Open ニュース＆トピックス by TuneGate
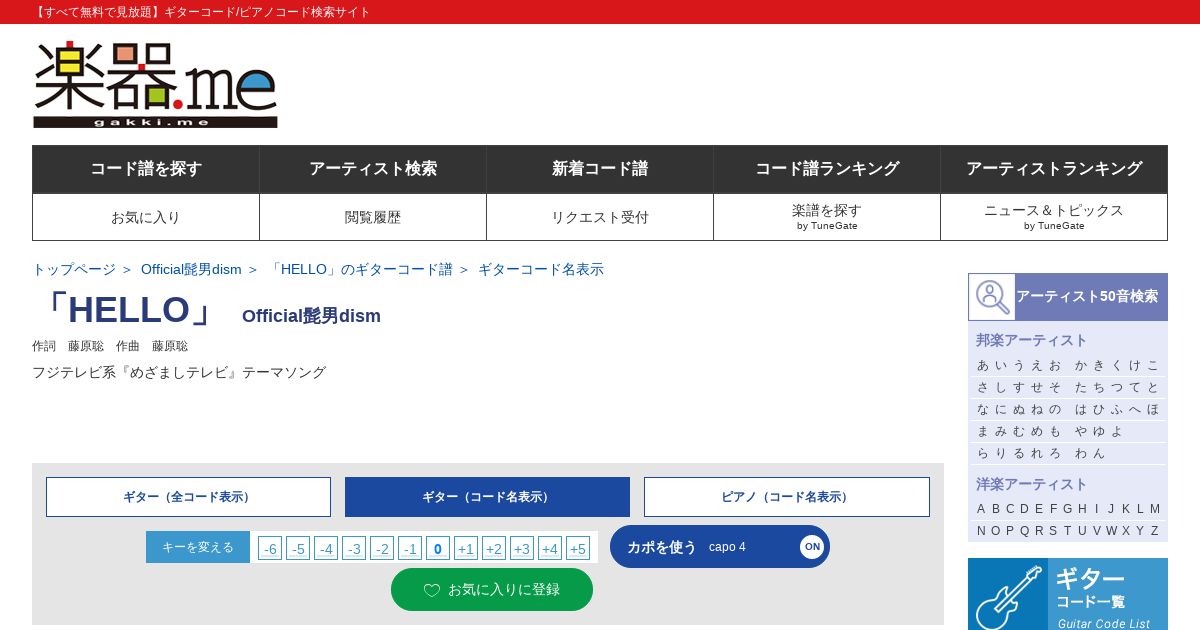 pyautogui.click(x=1054, y=217)
